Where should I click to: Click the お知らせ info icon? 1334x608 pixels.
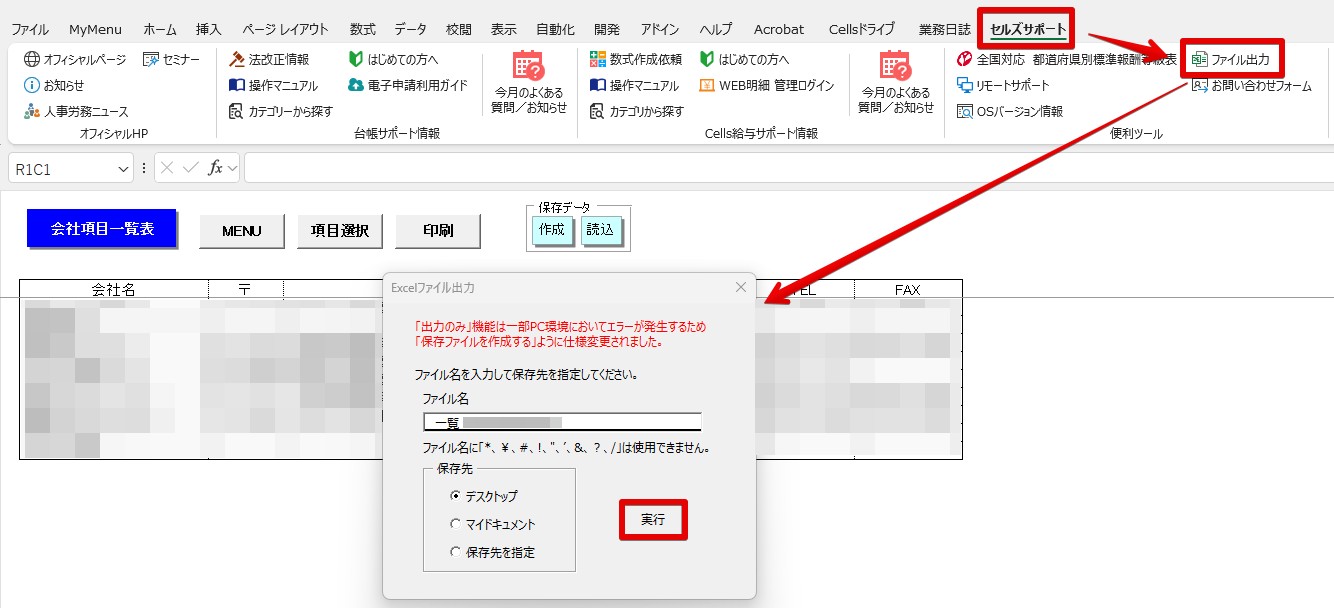coord(32,86)
